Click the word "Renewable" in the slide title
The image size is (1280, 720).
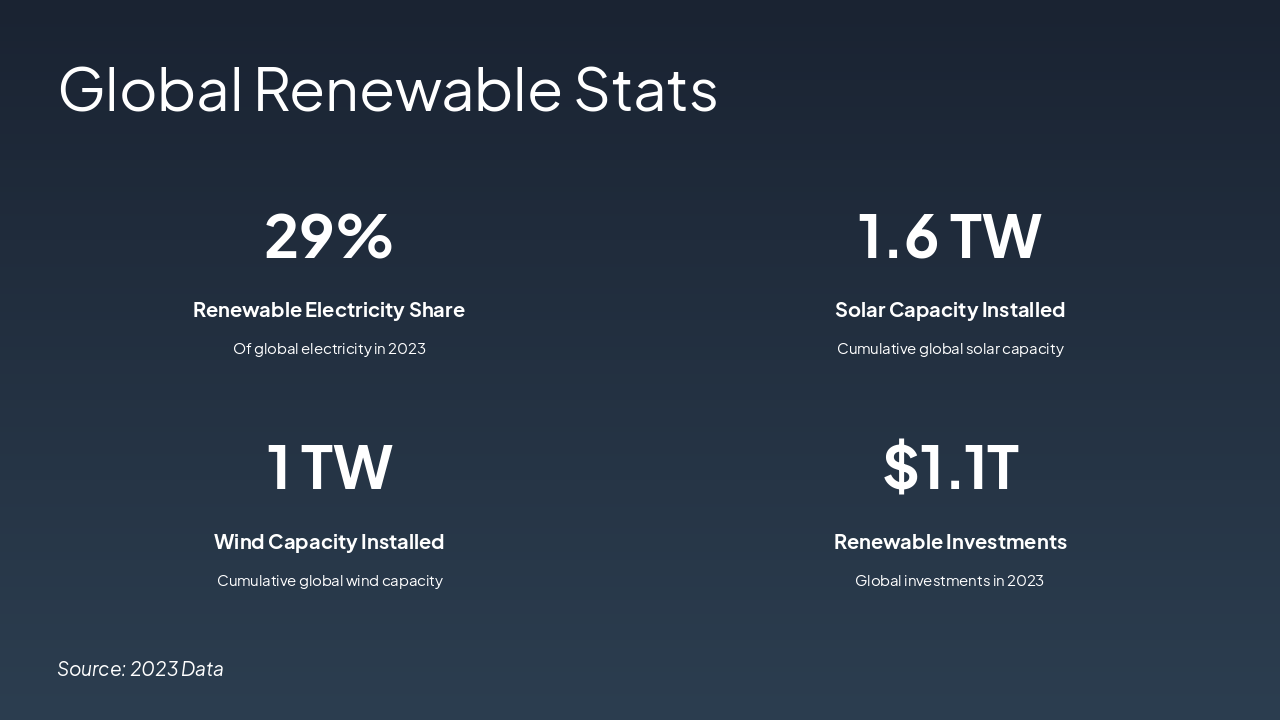(x=407, y=89)
